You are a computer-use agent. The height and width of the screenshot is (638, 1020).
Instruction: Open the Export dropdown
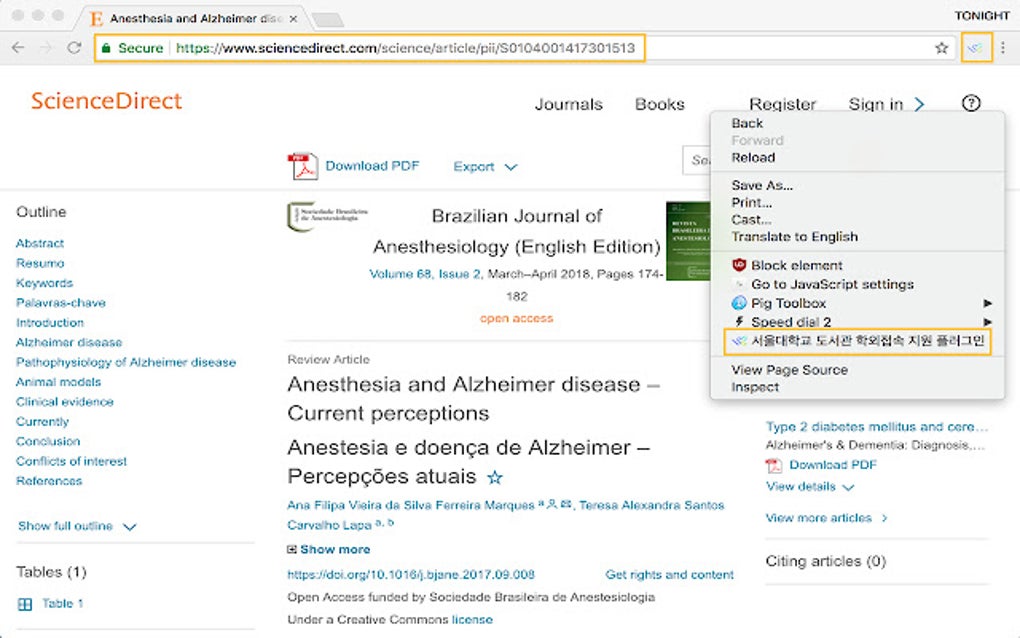(485, 167)
